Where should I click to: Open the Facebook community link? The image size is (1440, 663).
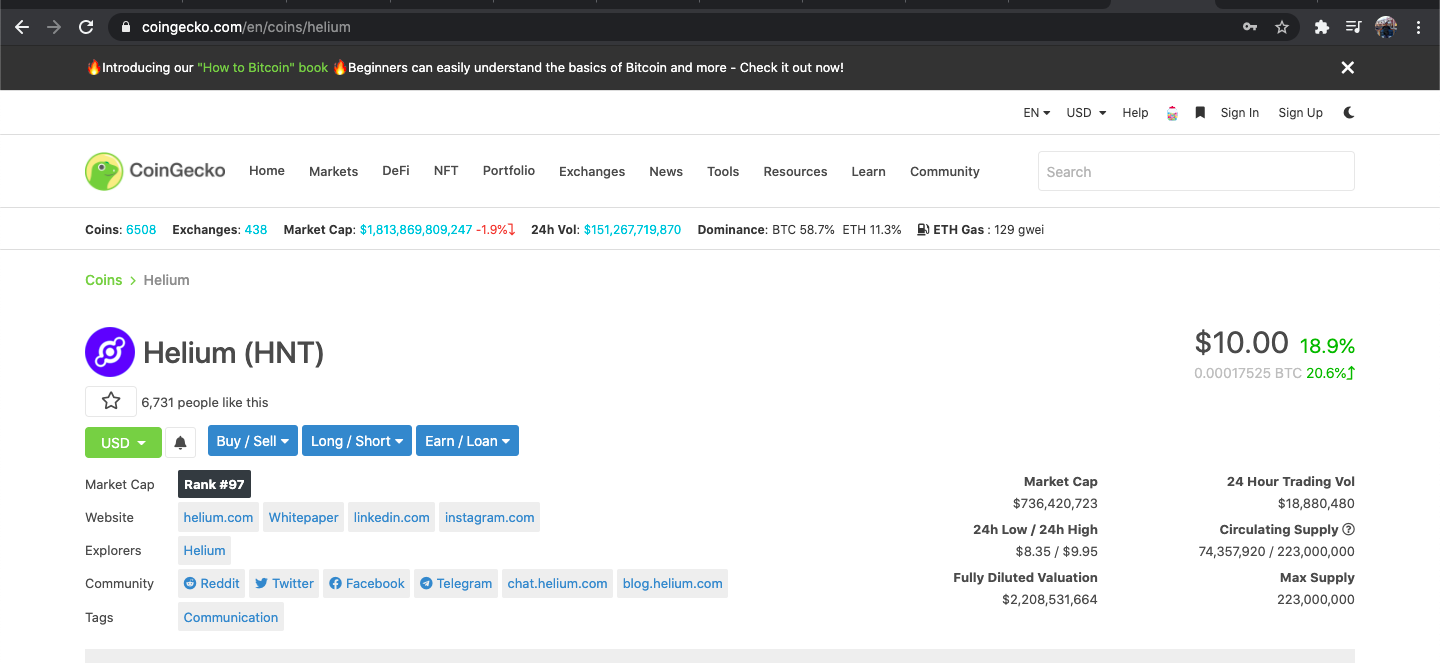pyautogui.click(x=367, y=584)
